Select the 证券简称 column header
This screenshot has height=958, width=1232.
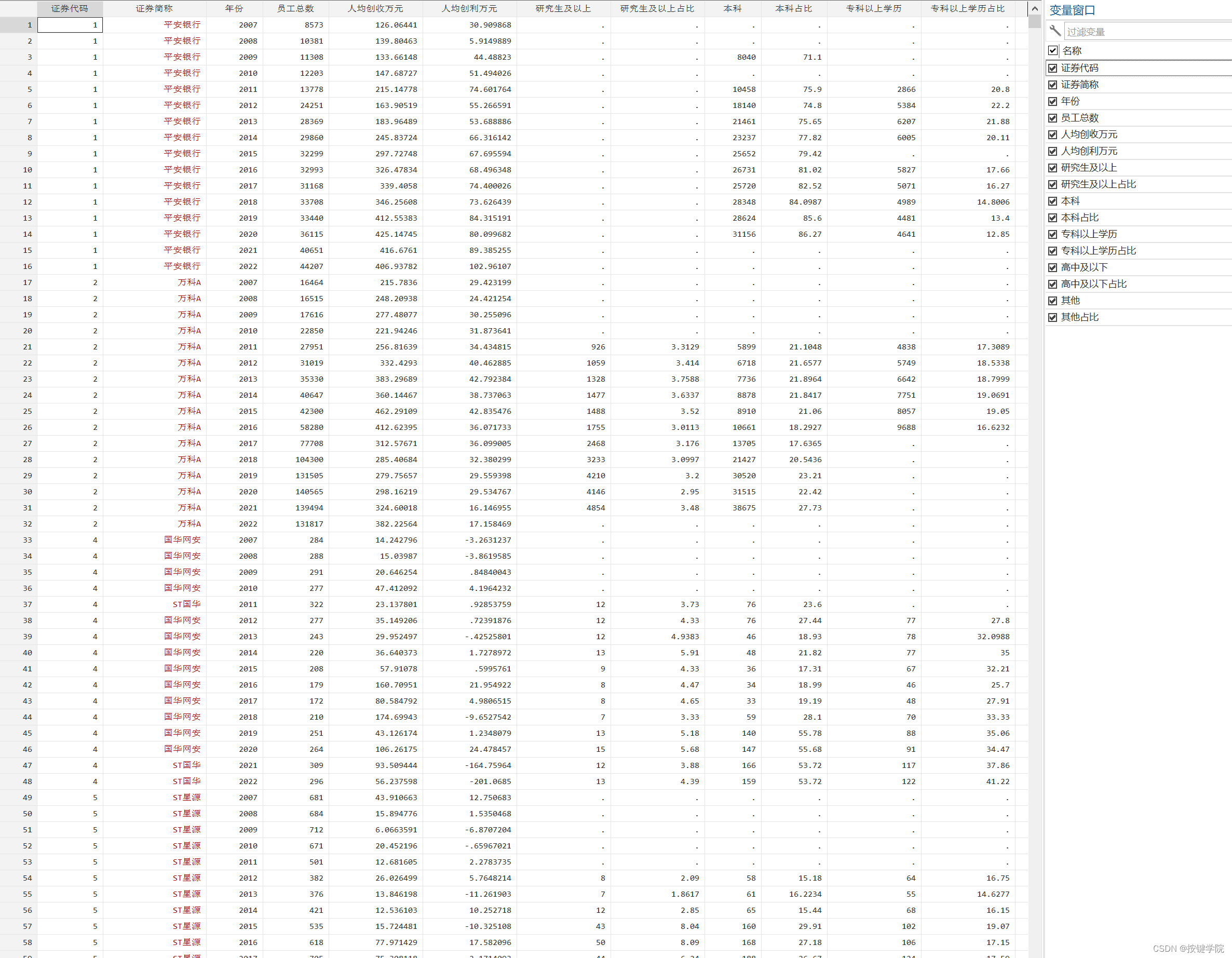click(154, 8)
